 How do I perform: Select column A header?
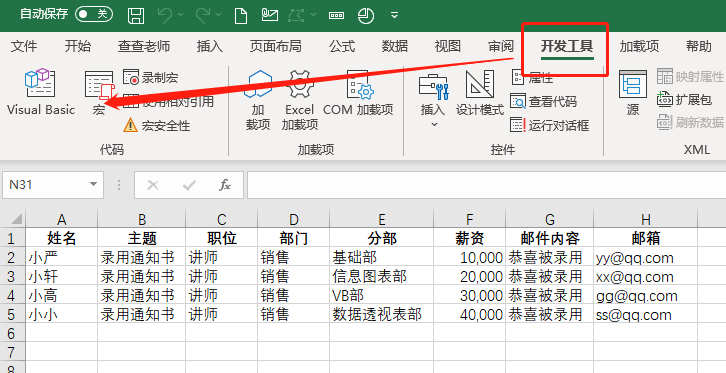[62, 219]
